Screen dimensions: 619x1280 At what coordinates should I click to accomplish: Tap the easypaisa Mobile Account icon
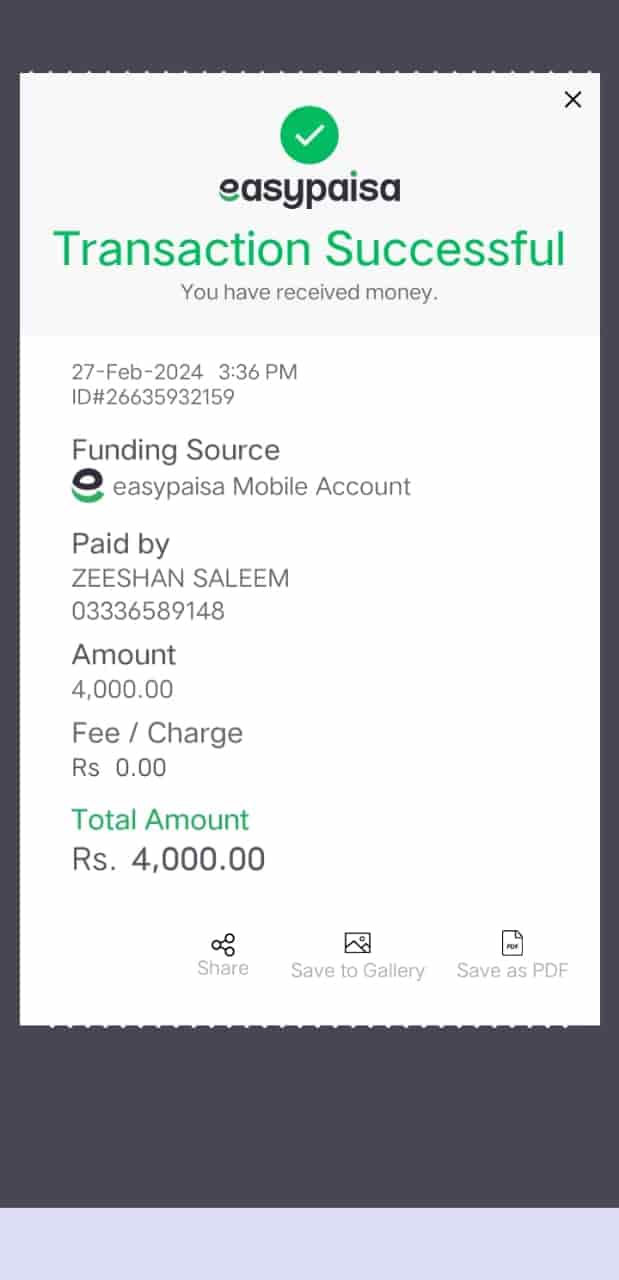pos(88,487)
